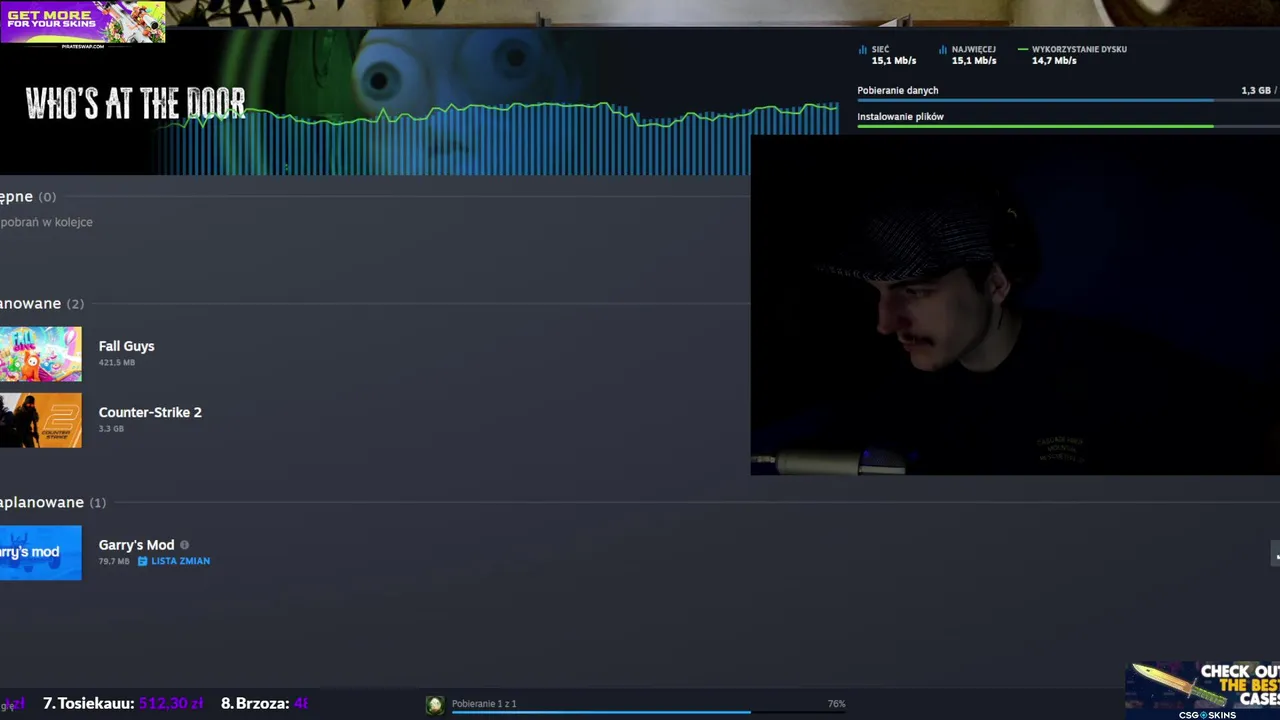Viewport: 1280px width, 720px height.
Task: Click the bottom Pobieranie 1 z 1 progress bar
Action: (x=648, y=713)
